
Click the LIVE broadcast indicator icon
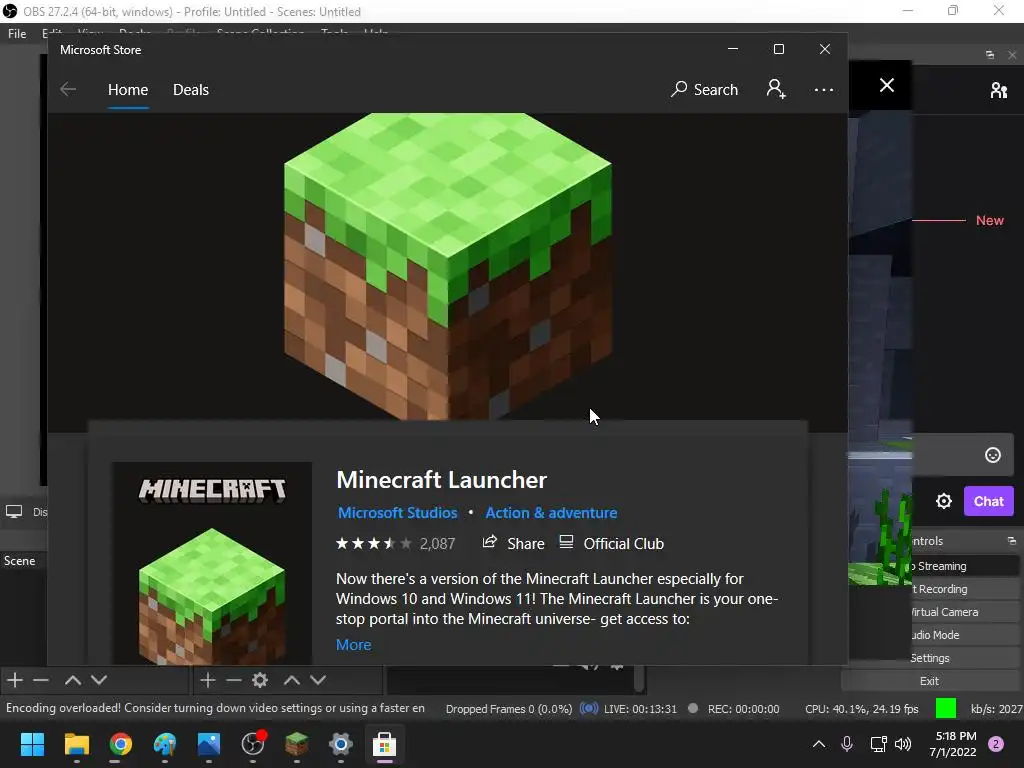589,709
